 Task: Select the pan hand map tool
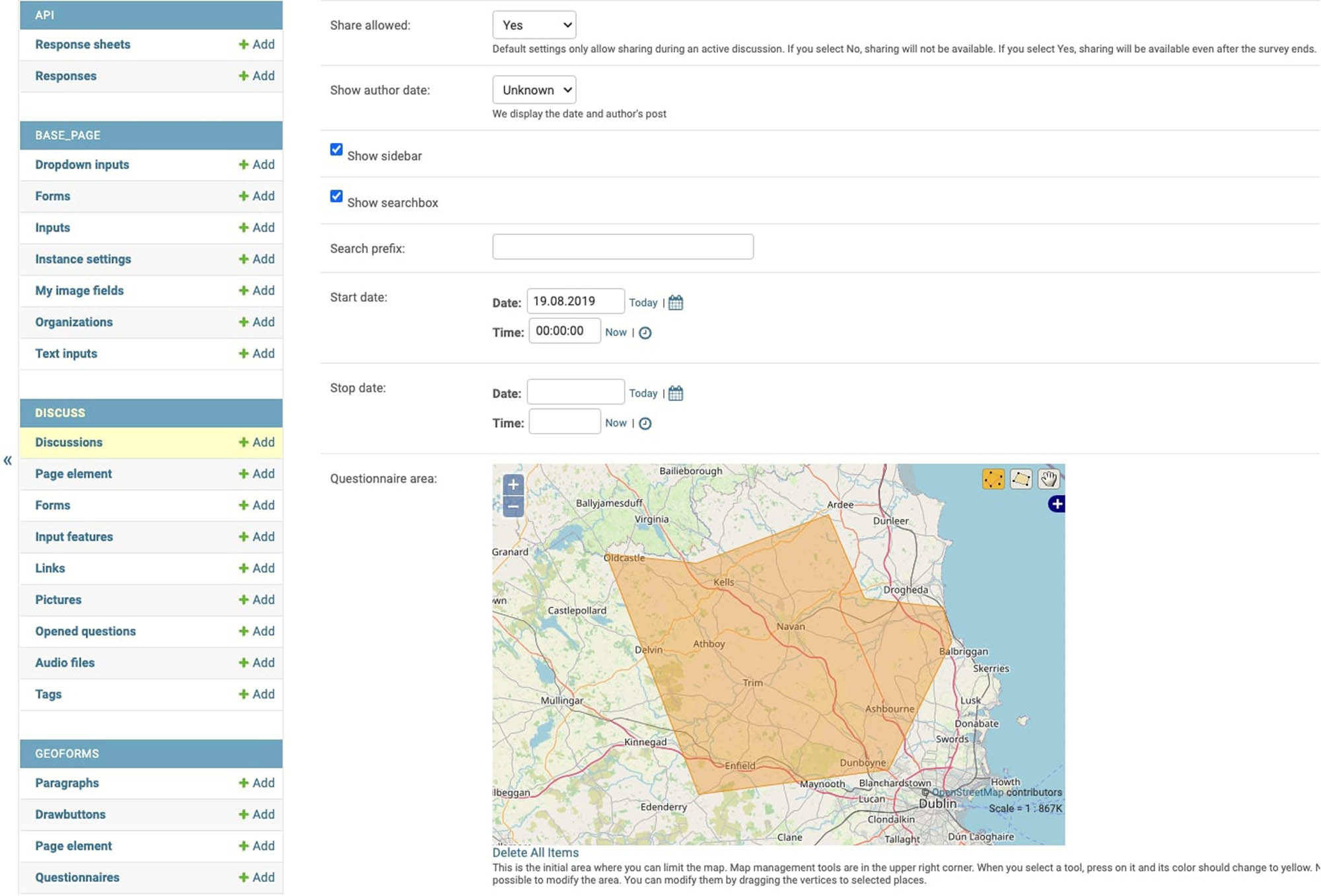click(1048, 479)
